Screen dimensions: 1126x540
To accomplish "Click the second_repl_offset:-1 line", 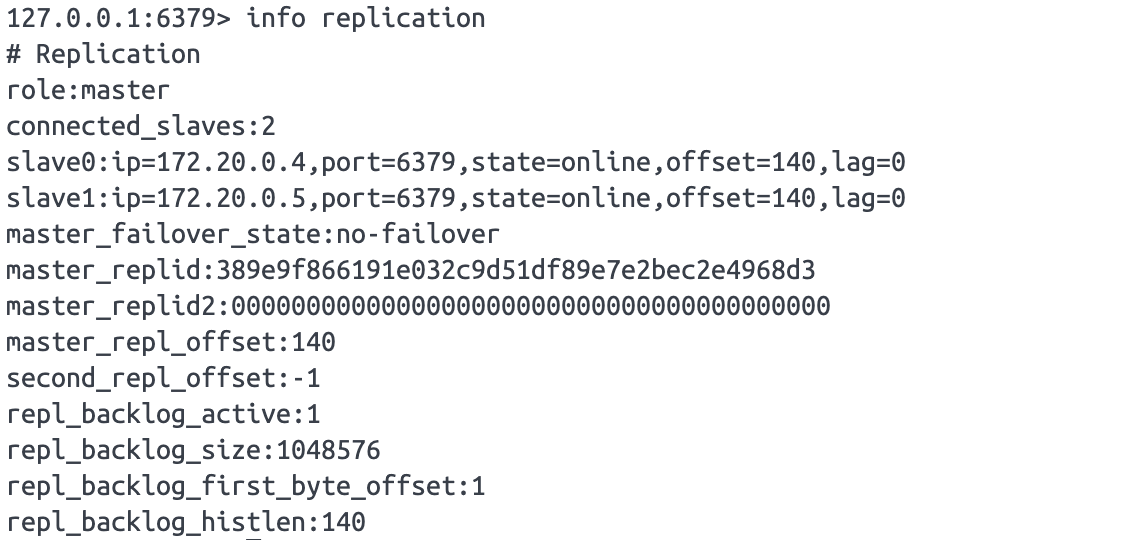I will click(x=163, y=378).
